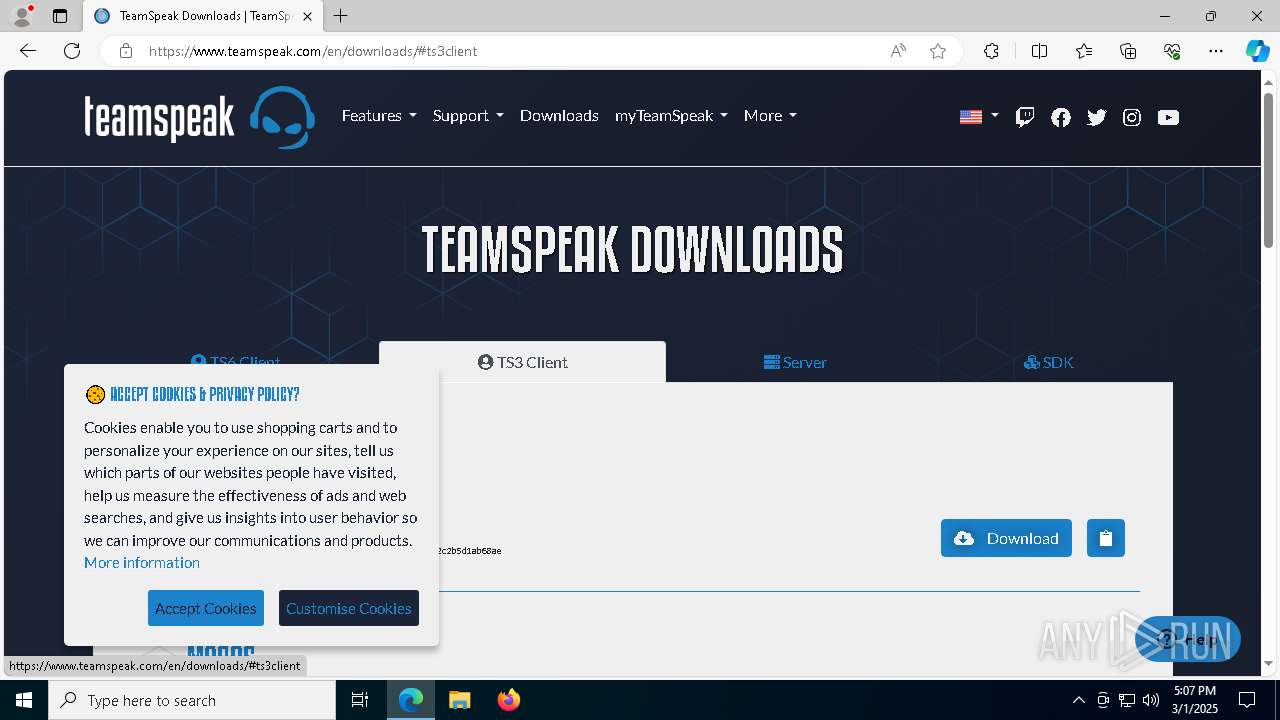Visit the TeamSpeak Facebook page icon
The image size is (1280, 720).
point(1061,117)
